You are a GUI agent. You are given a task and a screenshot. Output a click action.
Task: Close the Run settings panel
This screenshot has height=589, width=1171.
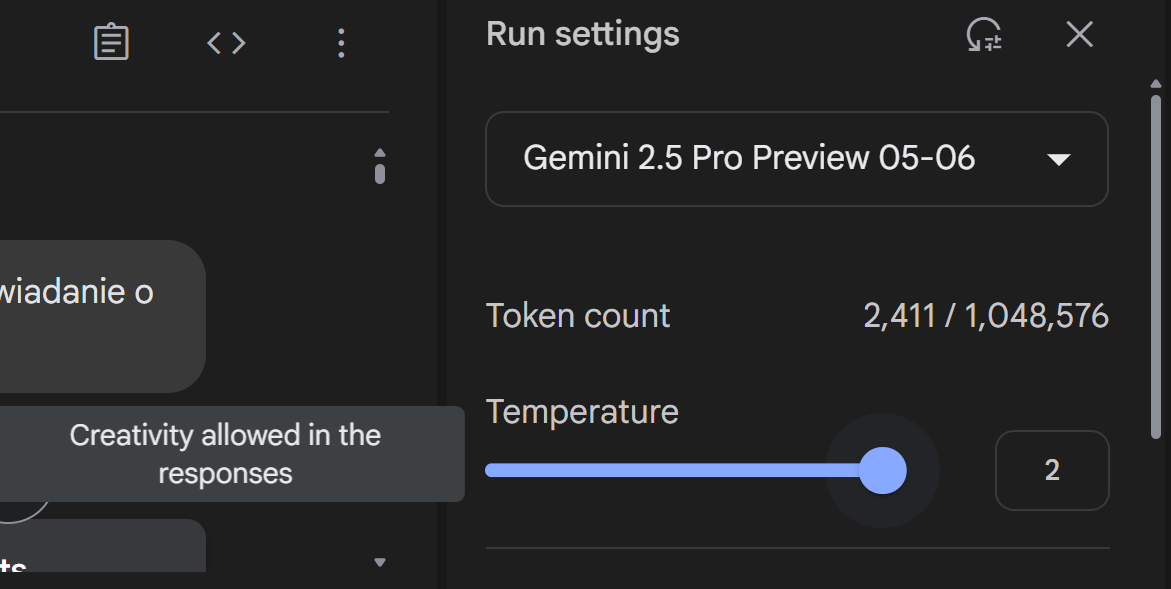coord(1079,35)
